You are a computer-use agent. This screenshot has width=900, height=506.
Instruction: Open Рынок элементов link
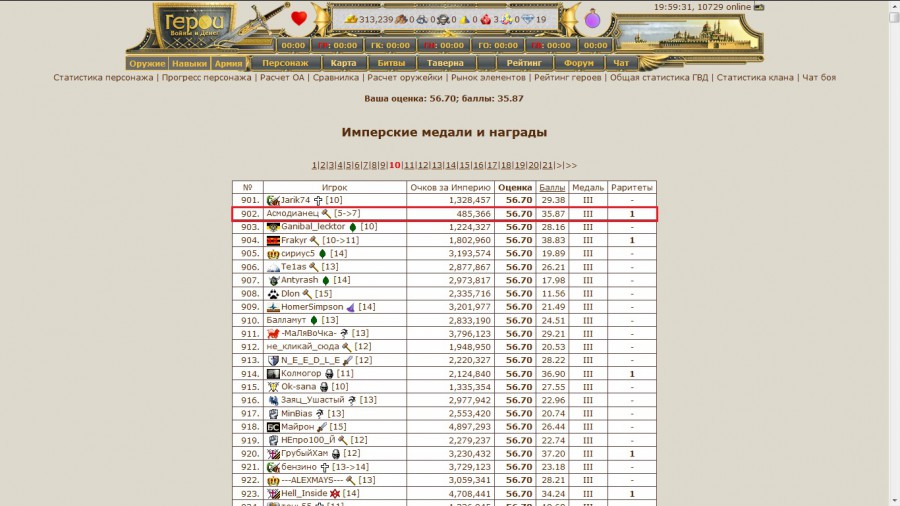pos(488,77)
